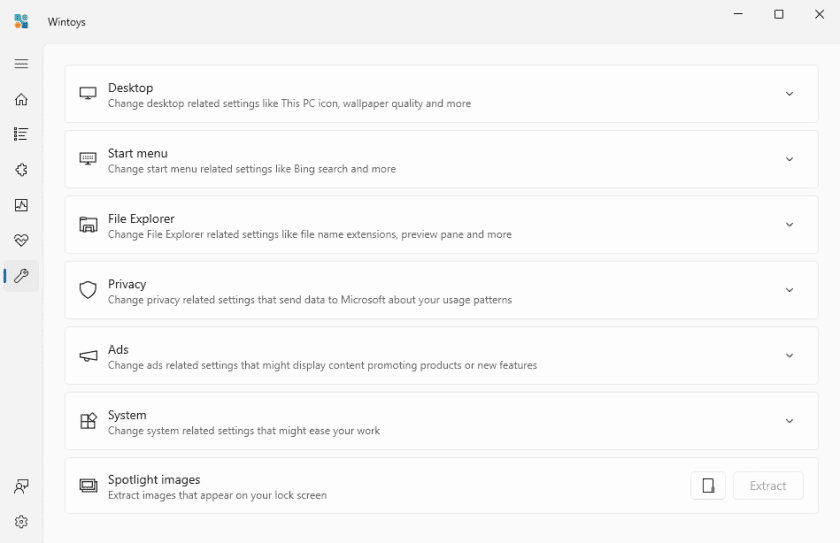Click the Extract button for Spotlight images
This screenshot has width=840, height=543.
(768, 486)
